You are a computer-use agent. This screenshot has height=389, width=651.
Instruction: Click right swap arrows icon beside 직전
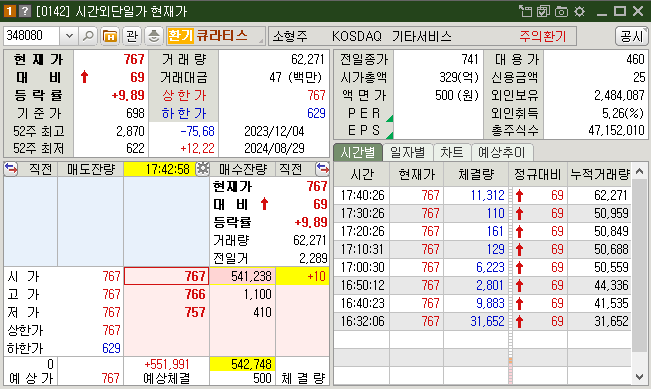coord(322,169)
